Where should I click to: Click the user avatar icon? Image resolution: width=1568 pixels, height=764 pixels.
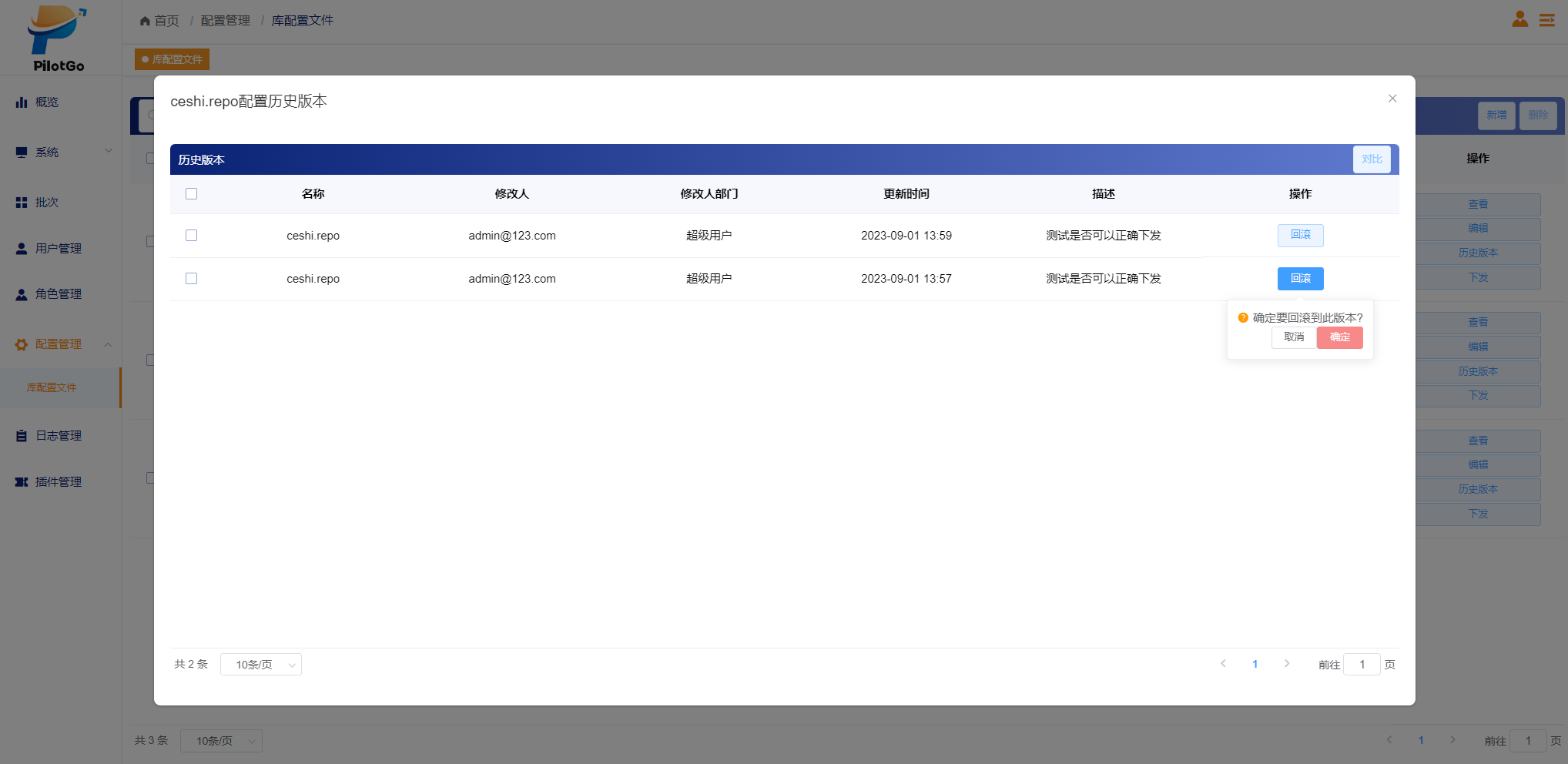click(1519, 19)
